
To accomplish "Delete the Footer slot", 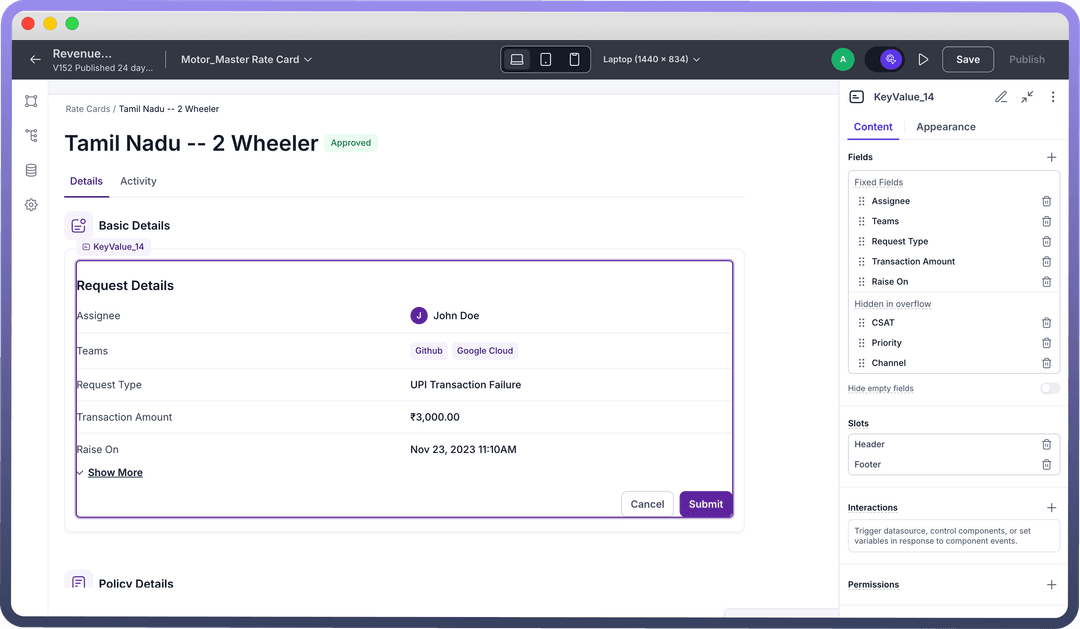I will point(1046,464).
